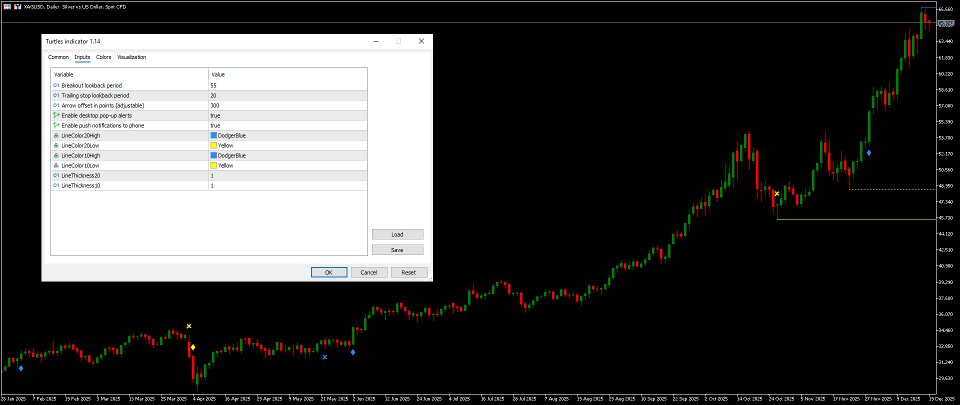Select the Breakout lookback period row label

(x=92, y=86)
